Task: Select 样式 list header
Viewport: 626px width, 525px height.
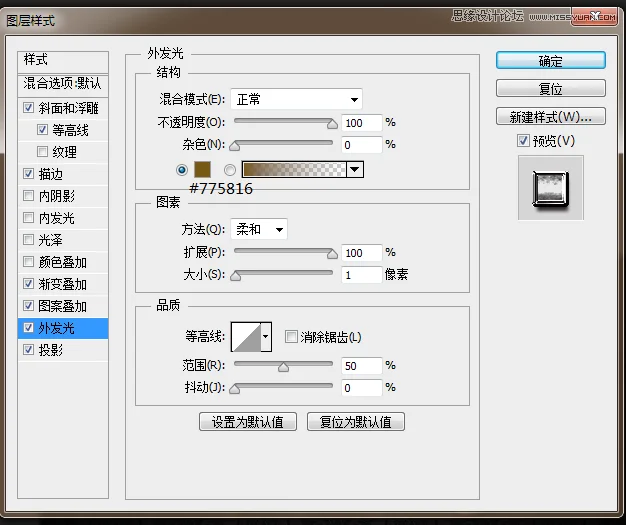Action: [63, 61]
